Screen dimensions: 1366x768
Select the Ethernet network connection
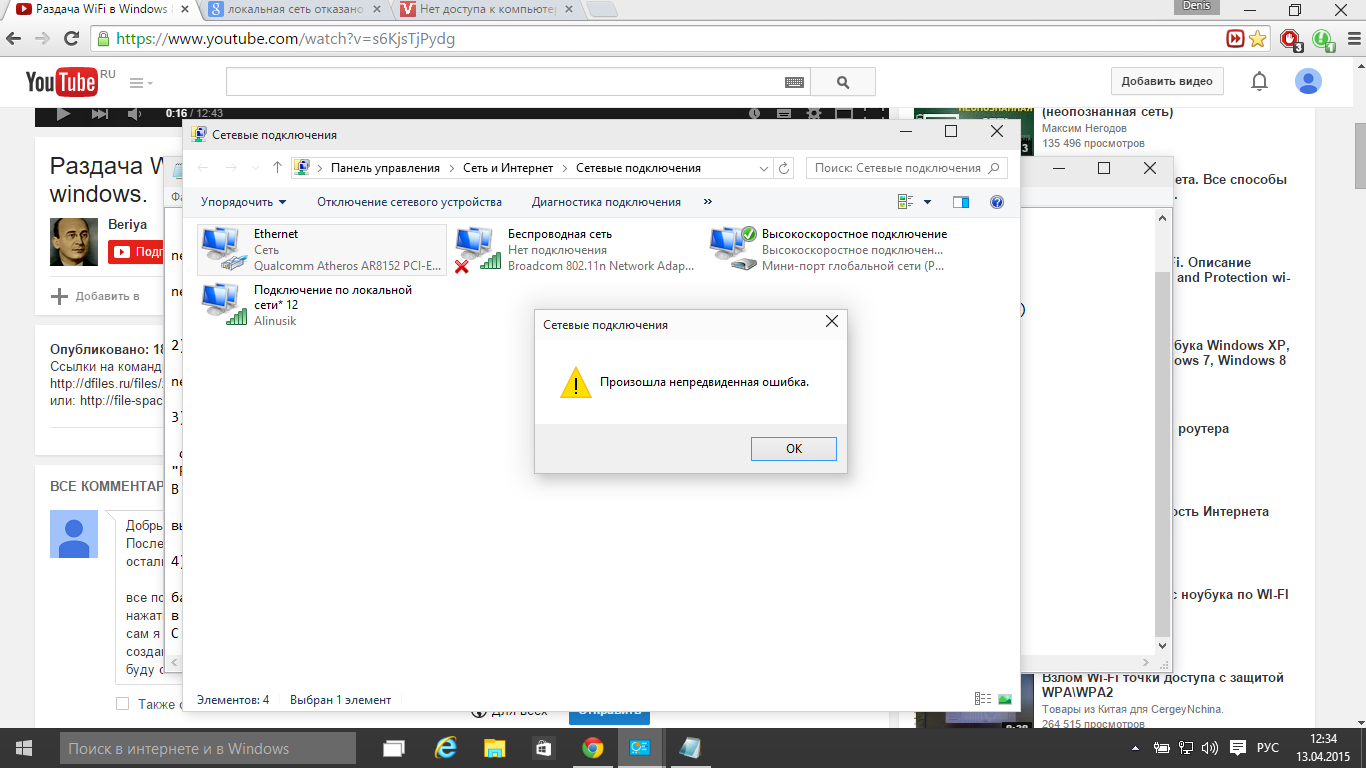[x=322, y=250]
